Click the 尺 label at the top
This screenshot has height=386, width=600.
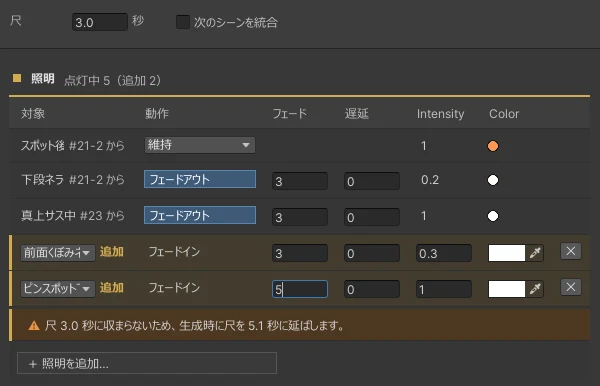pos(16,20)
